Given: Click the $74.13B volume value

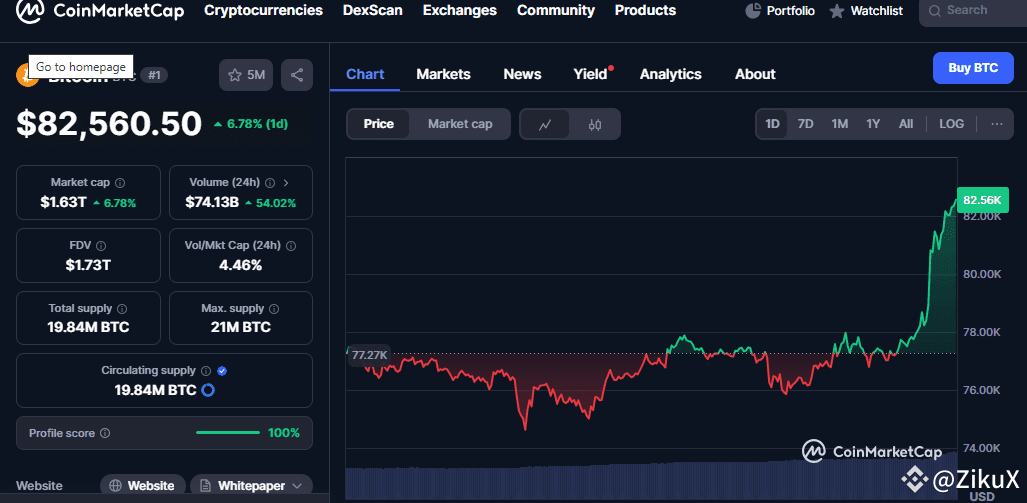Looking at the screenshot, I should point(212,202).
